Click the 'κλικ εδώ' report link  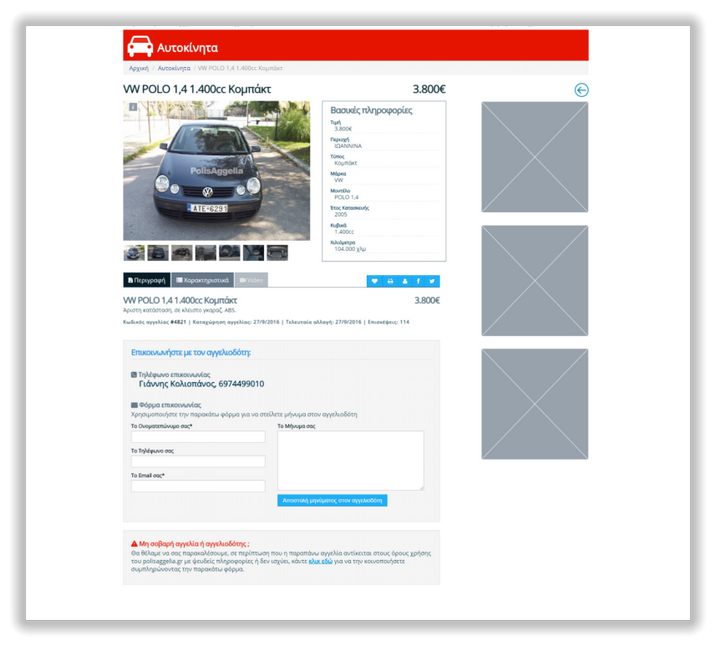[x=321, y=561]
